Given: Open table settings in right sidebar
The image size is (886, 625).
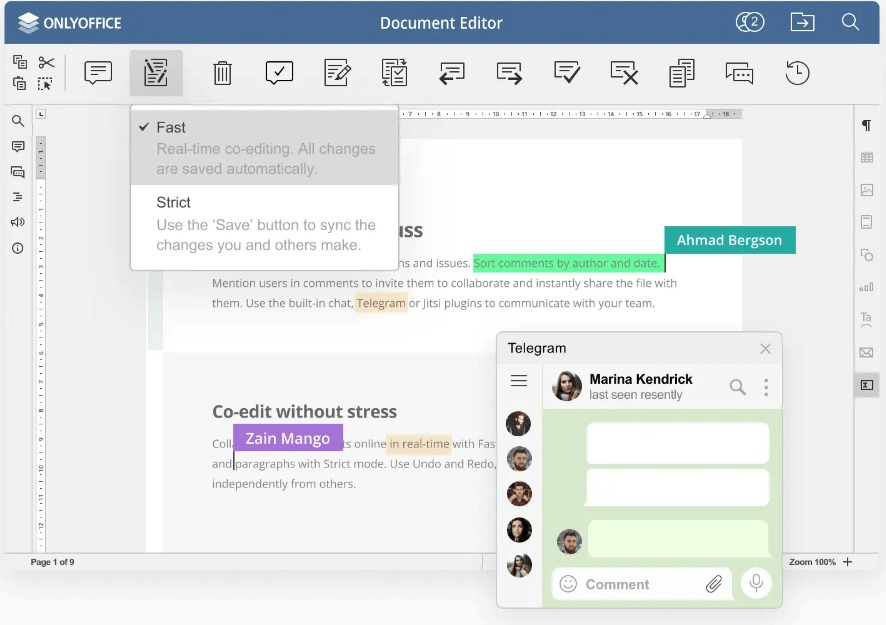Looking at the screenshot, I should coord(866,158).
